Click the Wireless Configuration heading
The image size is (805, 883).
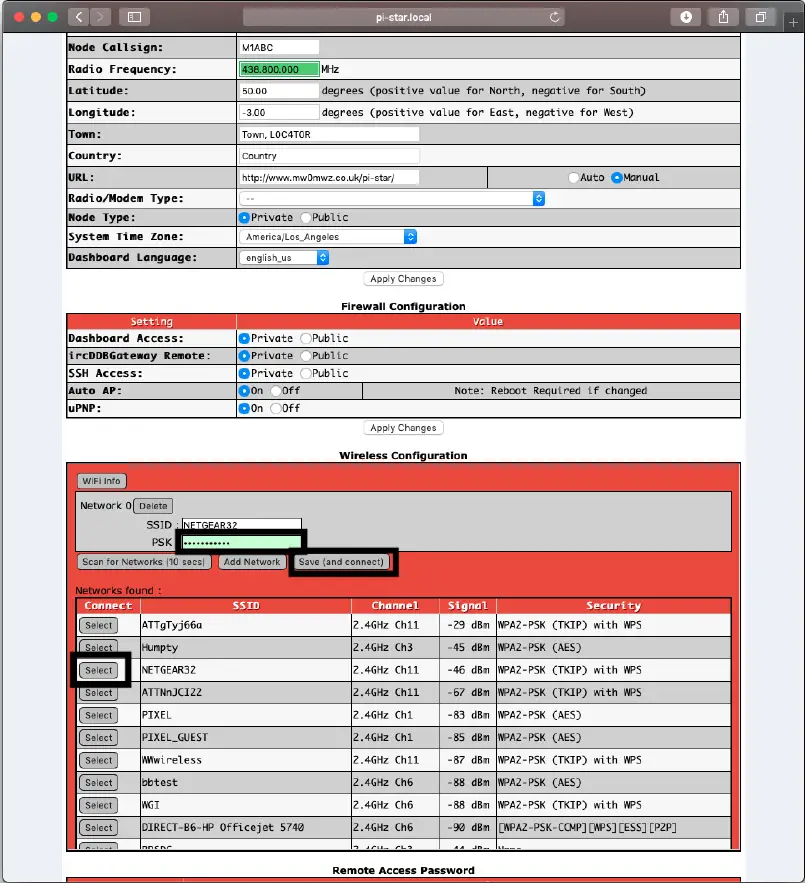[x=403, y=456]
